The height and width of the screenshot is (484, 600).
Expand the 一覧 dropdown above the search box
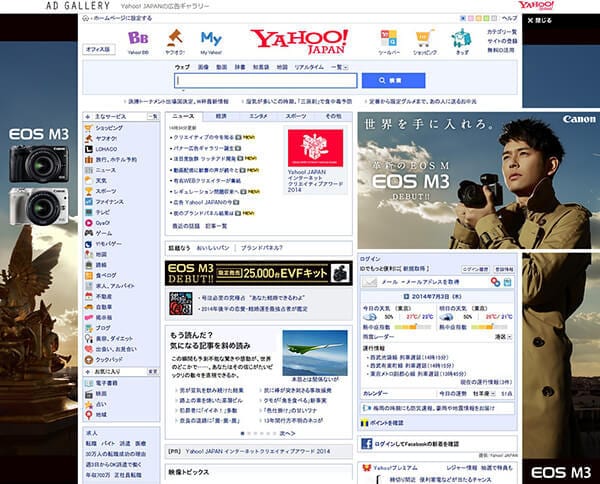(x=339, y=67)
